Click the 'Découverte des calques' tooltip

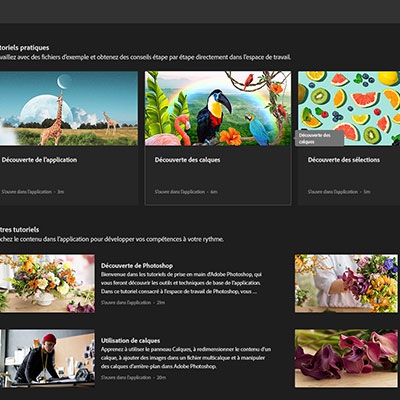pyautogui.click(x=319, y=138)
